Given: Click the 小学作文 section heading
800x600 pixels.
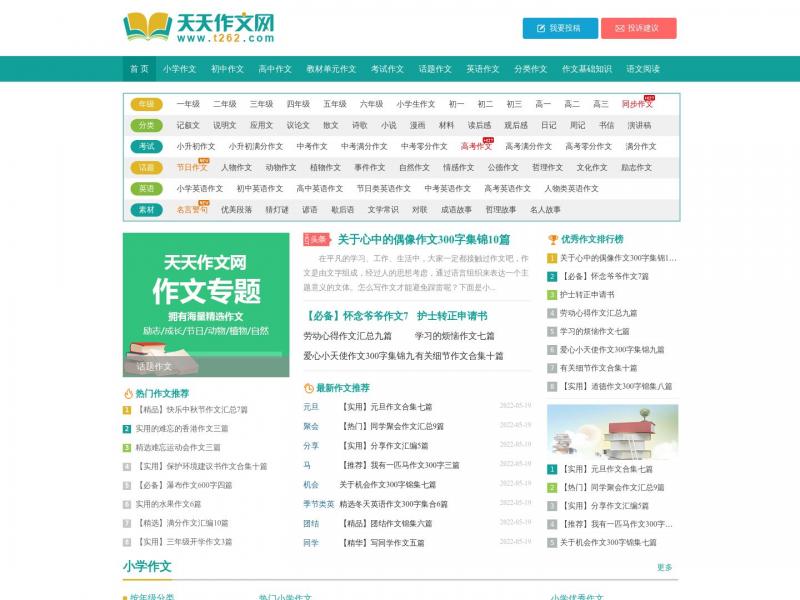Looking at the screenshot, I should (x=147, y=566).
